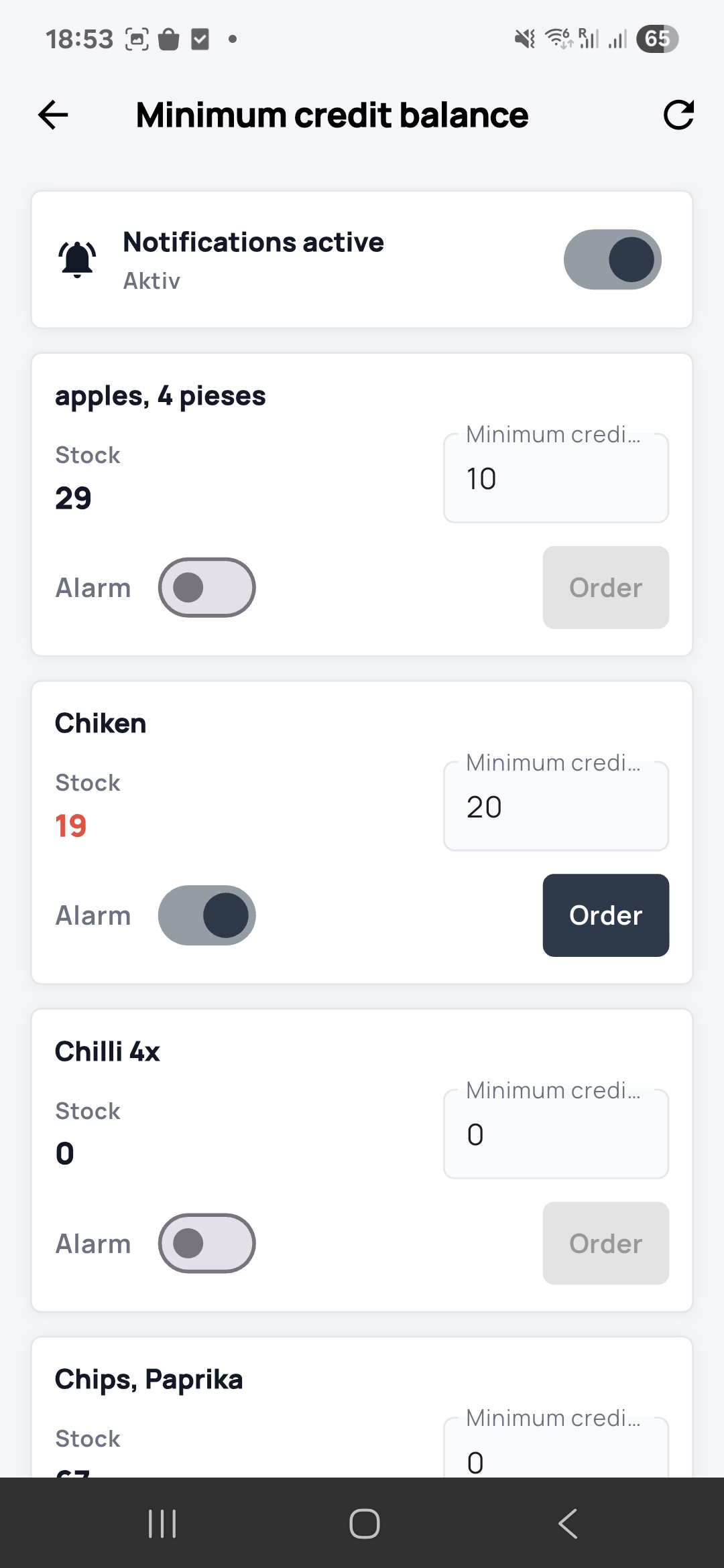Viewport: 724px width, 1568px height.
Task: Edit minimum credit field for apples
Action: pos(556,478)
